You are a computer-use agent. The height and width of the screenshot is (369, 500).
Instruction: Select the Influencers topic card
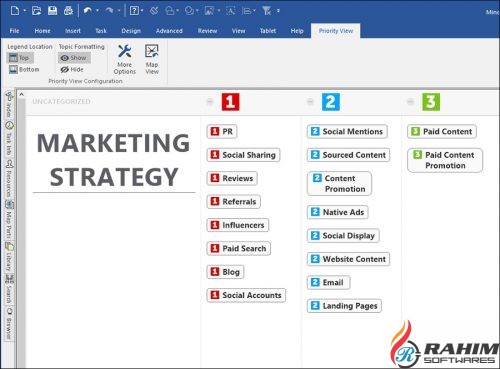[x=237, y=225]
